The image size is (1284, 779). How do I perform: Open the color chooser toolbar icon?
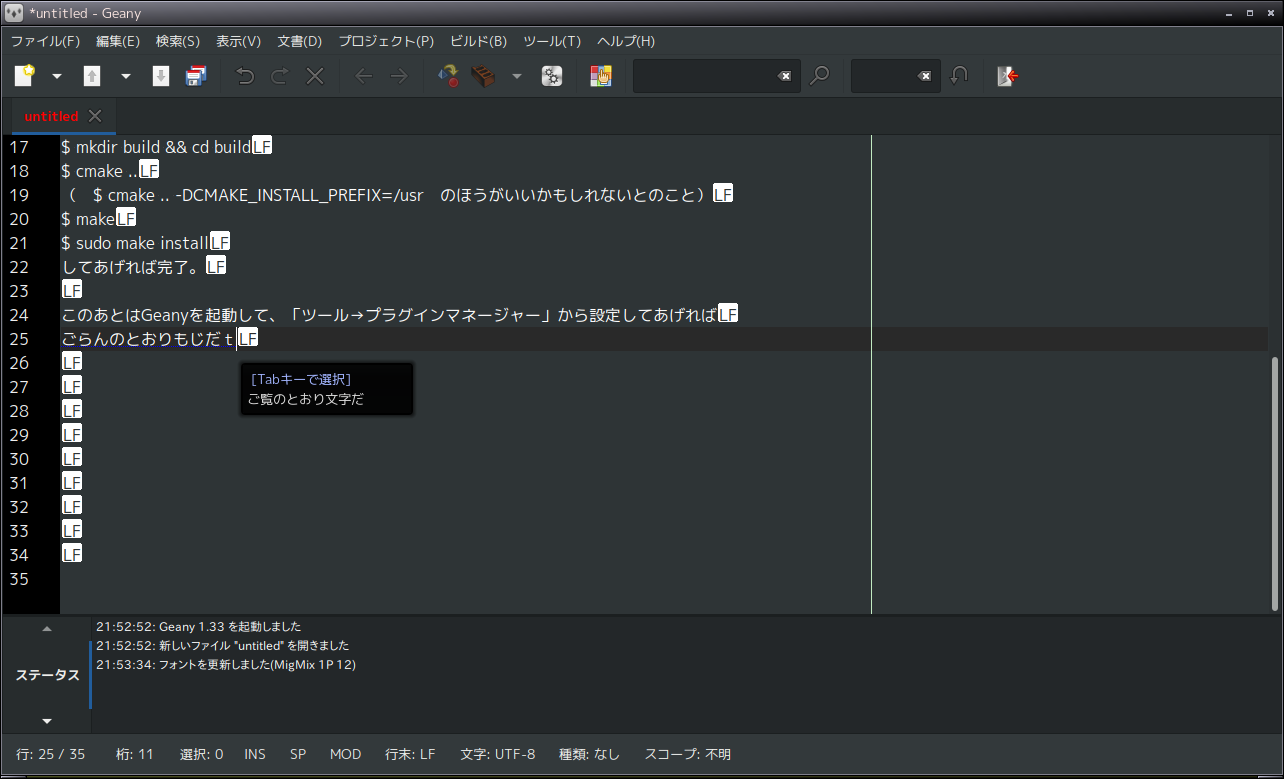click(600, 76)
